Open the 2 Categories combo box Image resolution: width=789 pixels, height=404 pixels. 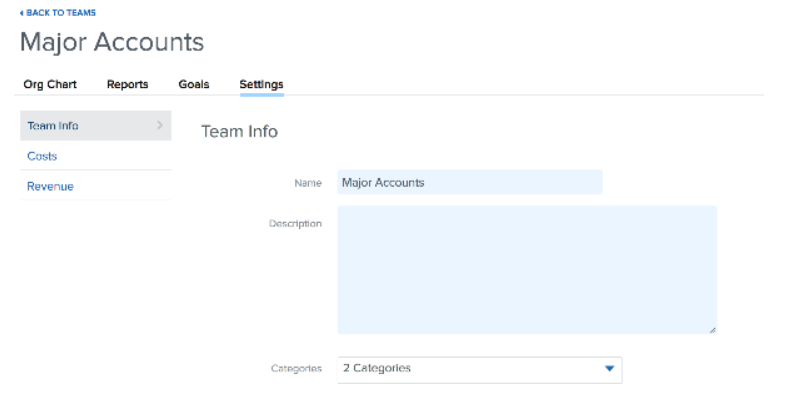pyautogui.click(x=480, y=370)
